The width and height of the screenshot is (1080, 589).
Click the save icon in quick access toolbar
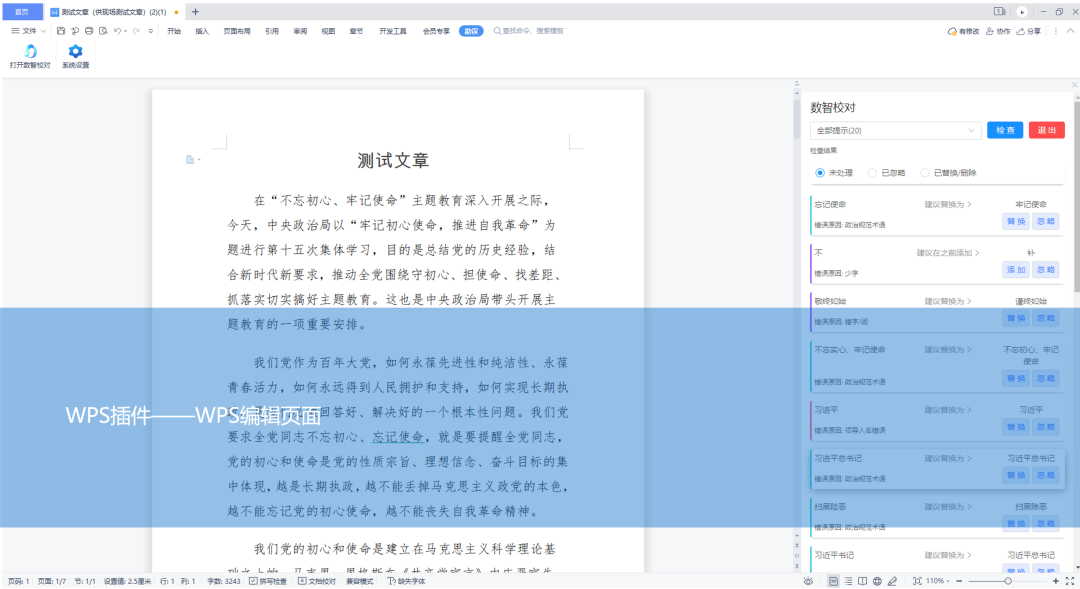(61, 31)
